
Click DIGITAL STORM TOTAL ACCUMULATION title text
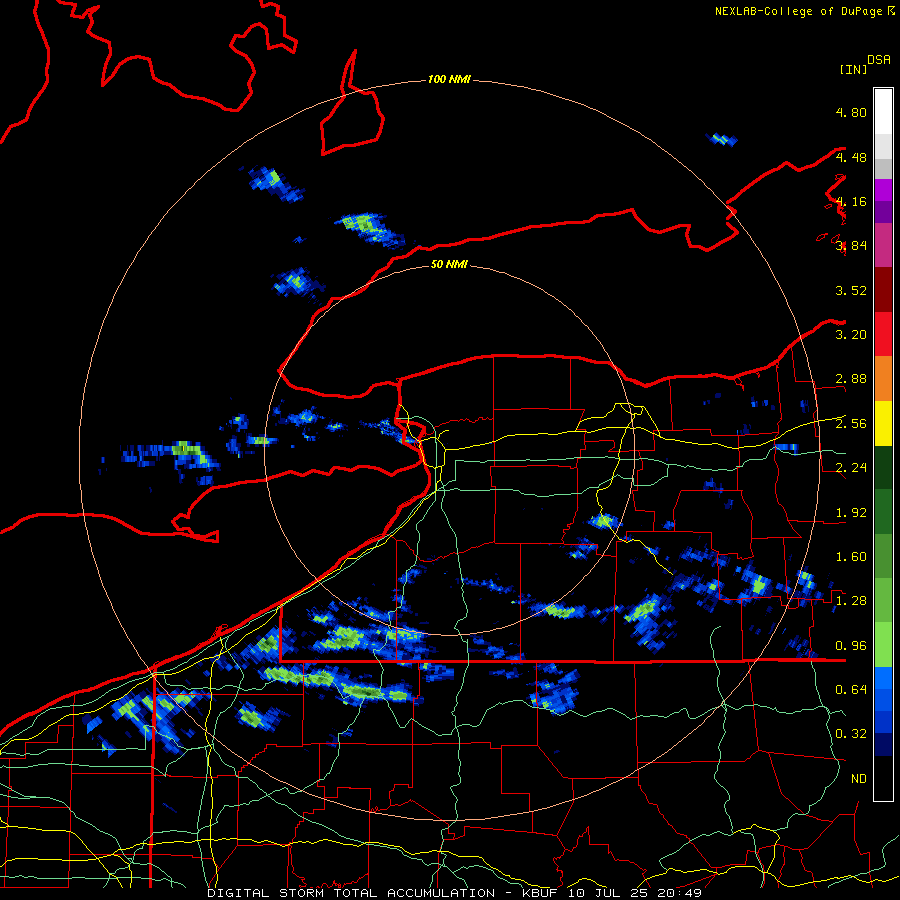pos(351,893)
